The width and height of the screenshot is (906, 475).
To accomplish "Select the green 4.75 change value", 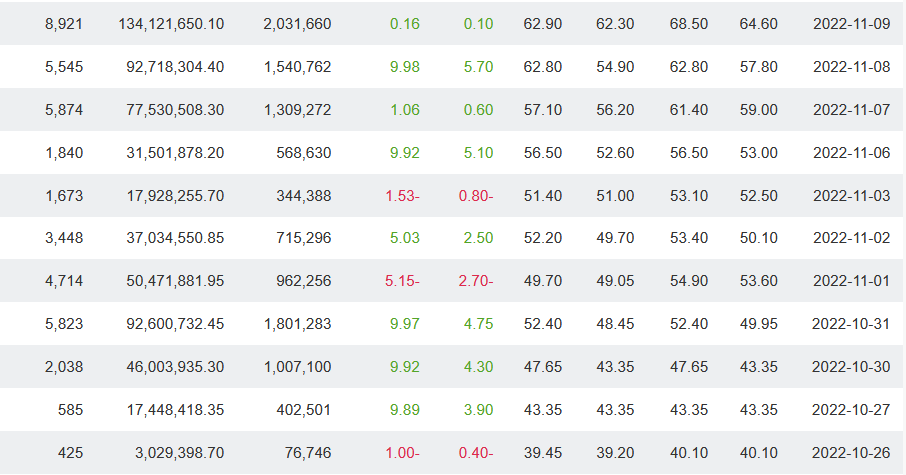I will 478,324.
